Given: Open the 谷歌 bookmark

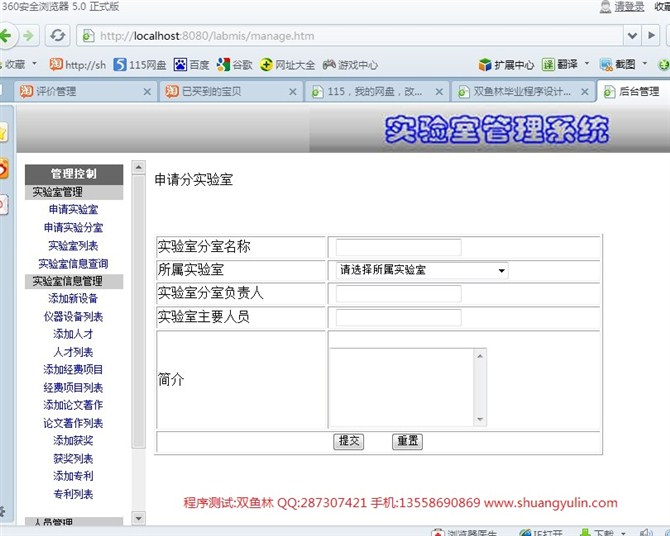Looking at the screenshot, I should pos(234,65).
